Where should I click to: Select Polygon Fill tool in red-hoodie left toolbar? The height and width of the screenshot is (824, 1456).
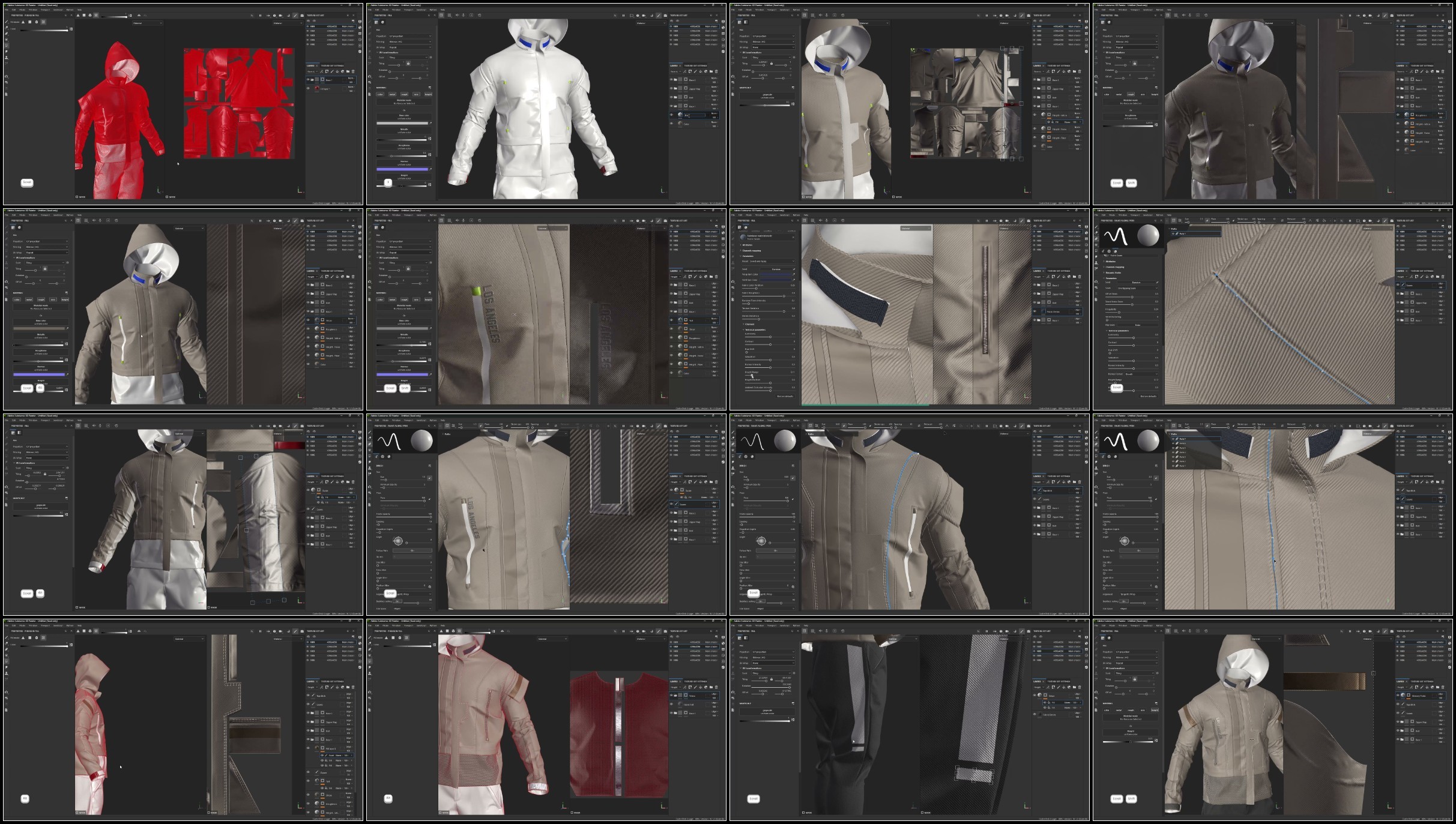click(7, 46)
